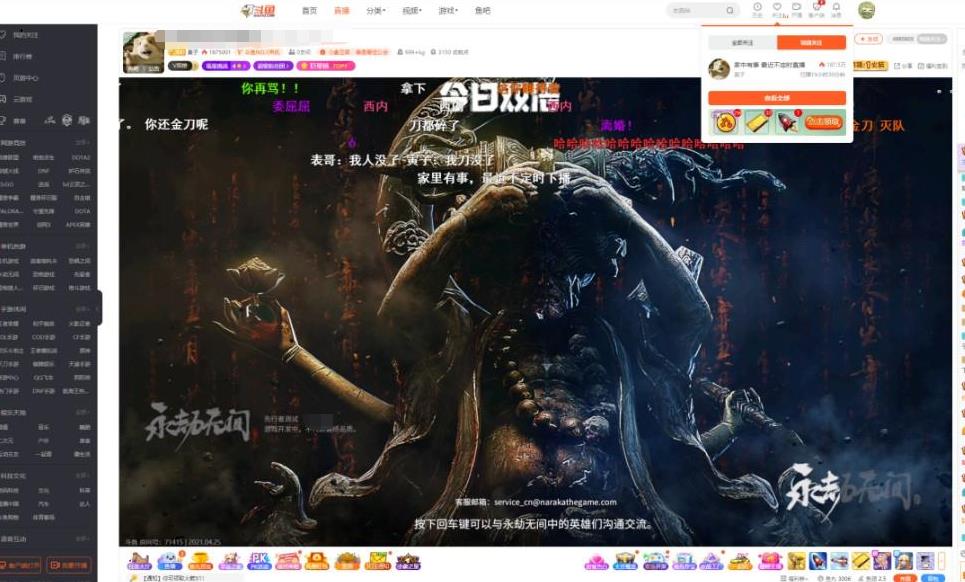Screen dimensions: 965x582
Task: Click the + 关注 follow button
Action: click(x=868, y=39)
